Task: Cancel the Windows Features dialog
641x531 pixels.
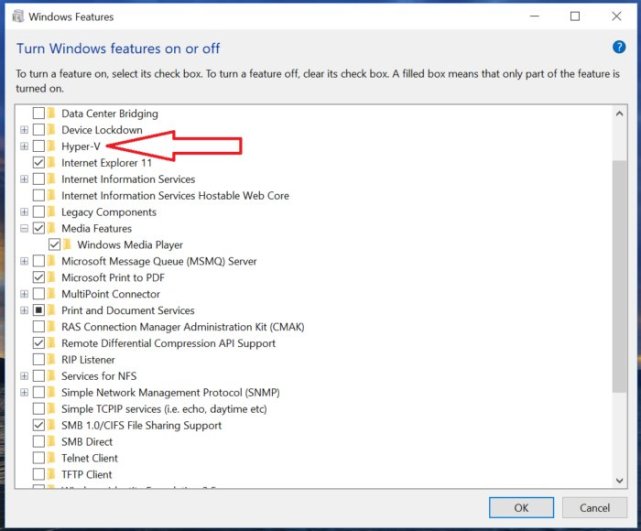Action: tap(594, 508)
